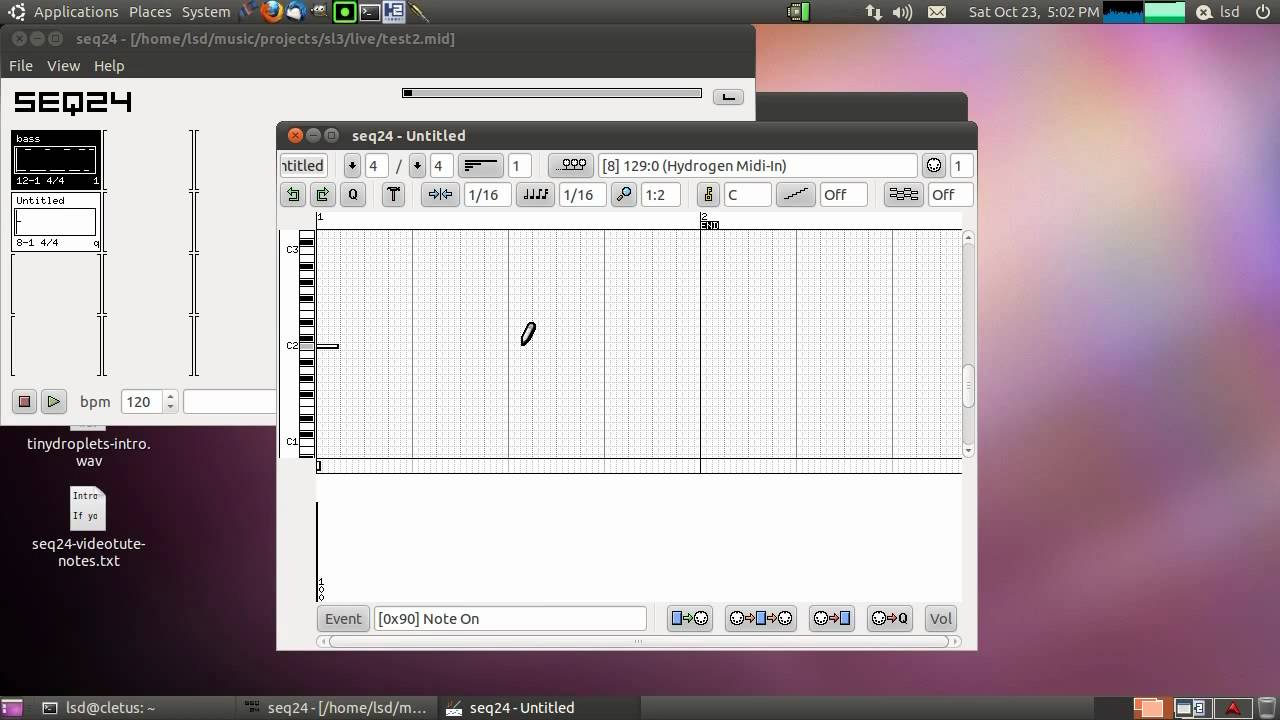The image size is (1280, 720).
Task: Click the mail envelope icon
Action: point(937,12)
